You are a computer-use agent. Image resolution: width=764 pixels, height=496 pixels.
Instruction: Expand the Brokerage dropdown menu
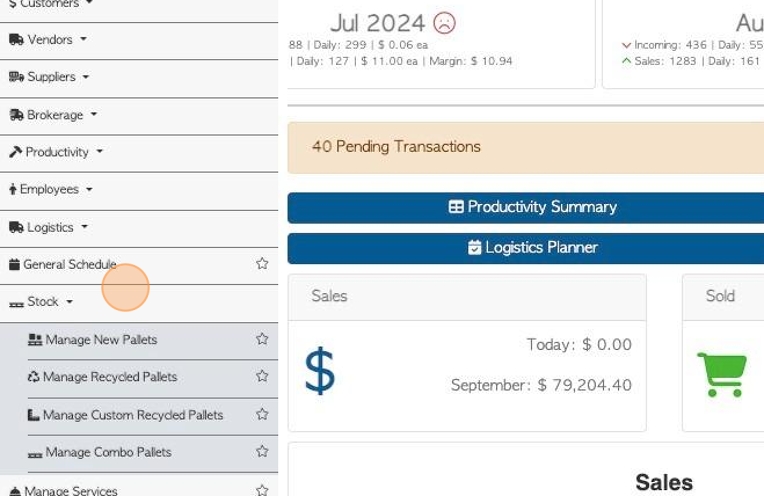click(53, 115)
